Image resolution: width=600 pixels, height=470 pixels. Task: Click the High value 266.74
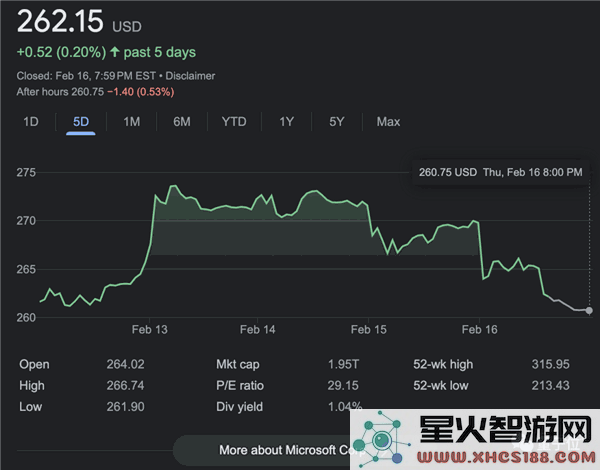pyautogui.click(x=126, y=385)
